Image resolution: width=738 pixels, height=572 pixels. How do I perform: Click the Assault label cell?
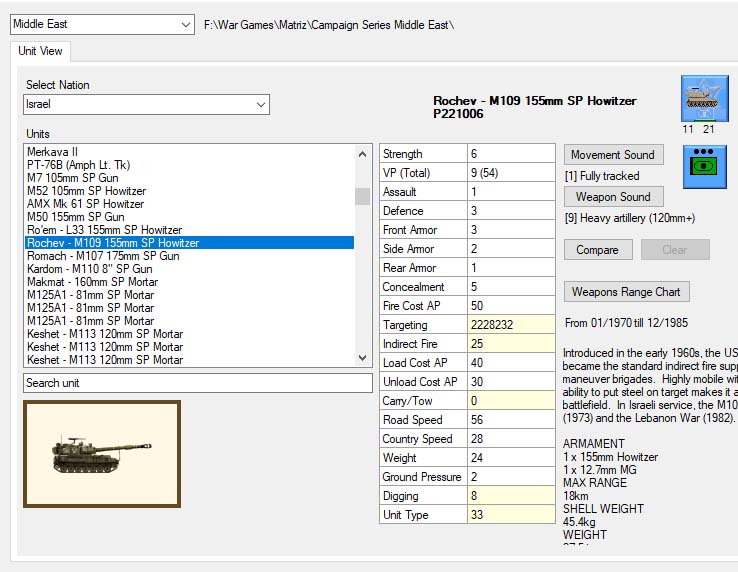coord(424,192)
